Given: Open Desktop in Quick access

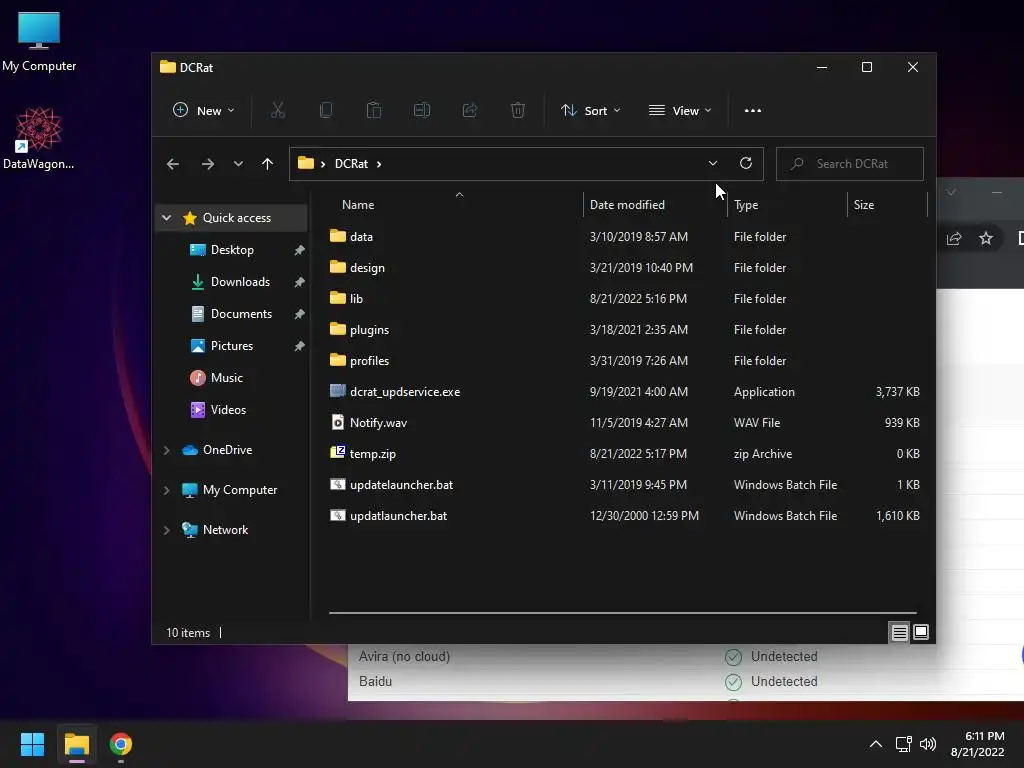Looking at the screenshot, I should [x=232, y=249].
